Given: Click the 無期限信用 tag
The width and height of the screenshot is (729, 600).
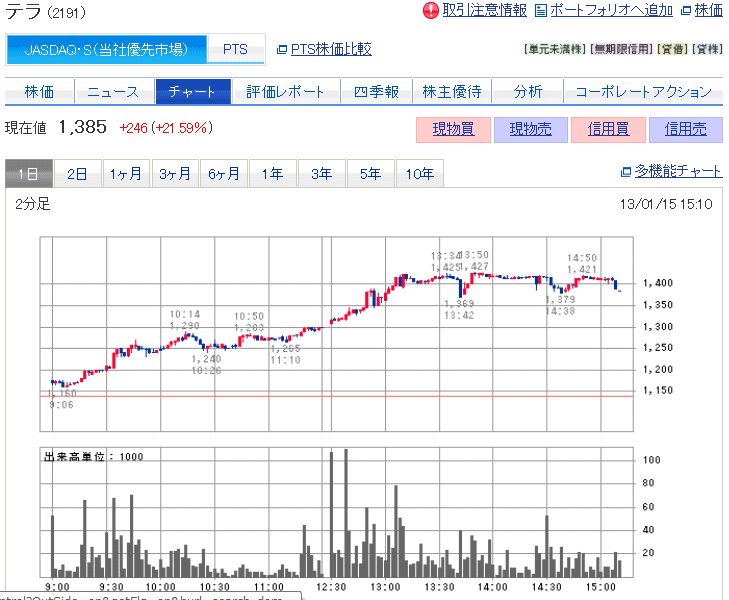Looking at the screenshot, I should tap(622, 49).
